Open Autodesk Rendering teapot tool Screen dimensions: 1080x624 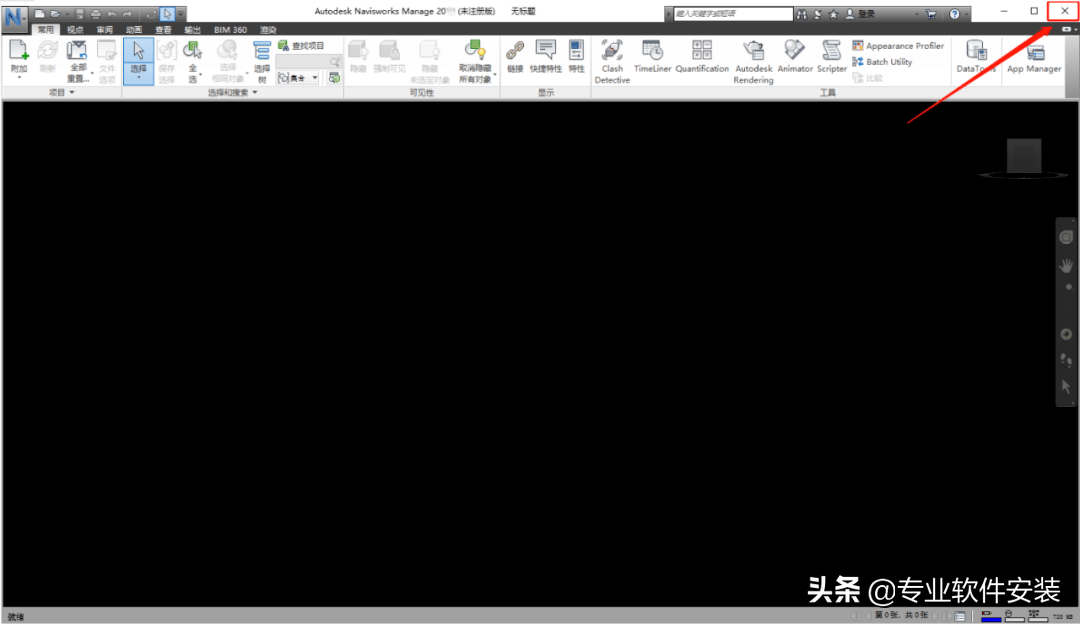(754, 61)
